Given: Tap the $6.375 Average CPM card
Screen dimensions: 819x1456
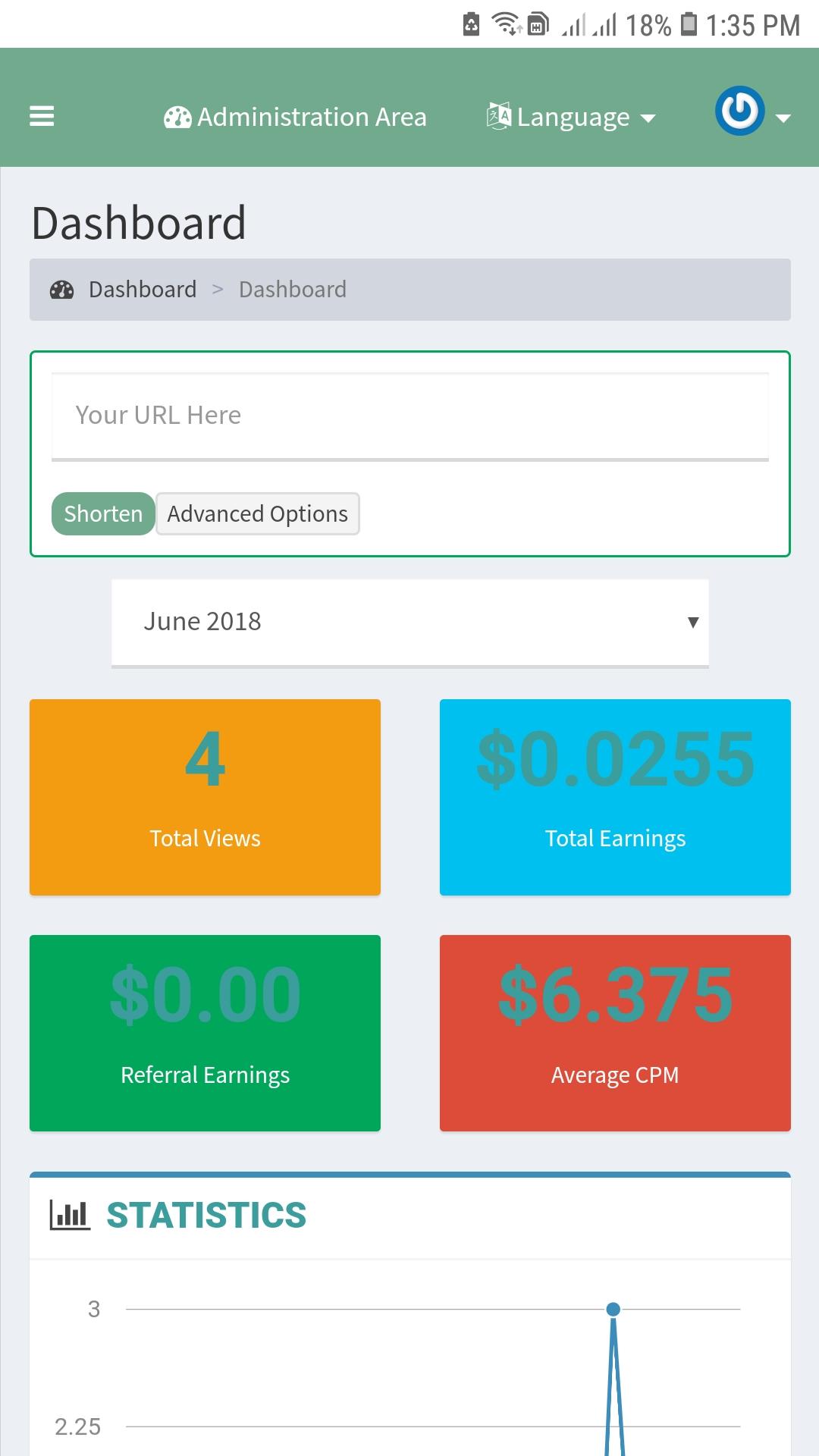Looking at the screenshot, I should click(x=615, y=1033).
